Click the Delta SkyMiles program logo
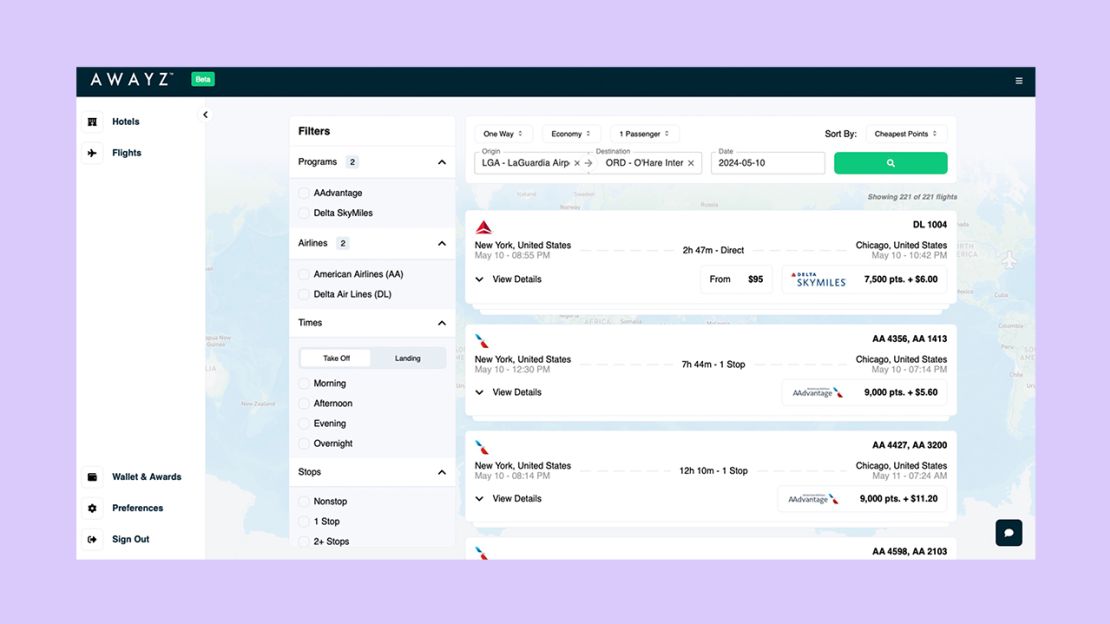This screenshot has width=1110, height=624. tap(818, 280)
